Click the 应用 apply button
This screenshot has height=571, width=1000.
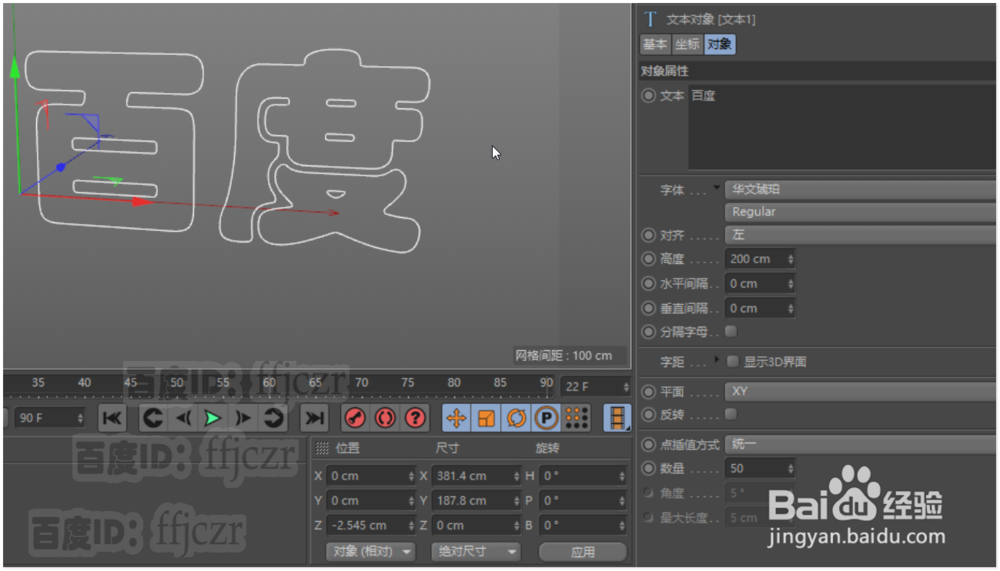[583, 552]
